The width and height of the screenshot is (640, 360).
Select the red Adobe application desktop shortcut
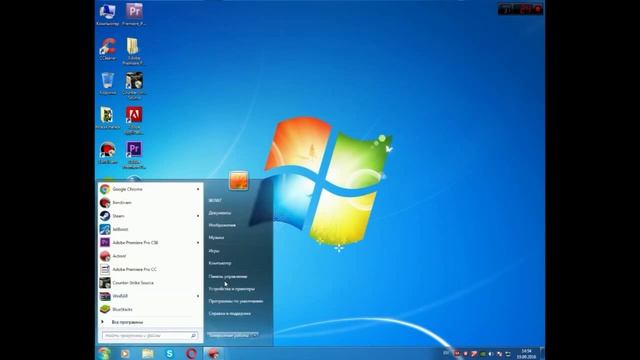134,120
